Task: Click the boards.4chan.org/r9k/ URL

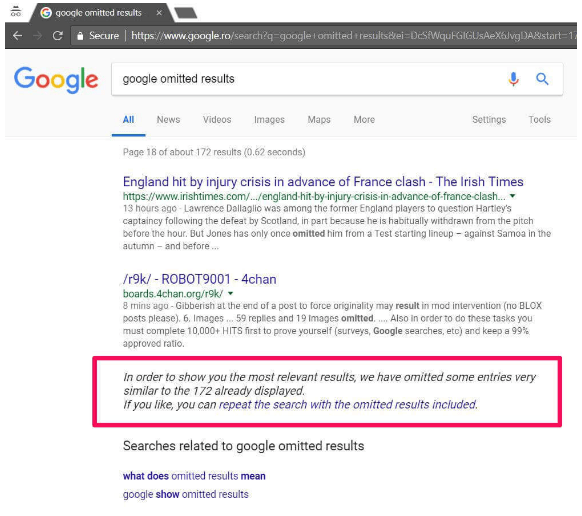Action: click(x=173, y=294)
